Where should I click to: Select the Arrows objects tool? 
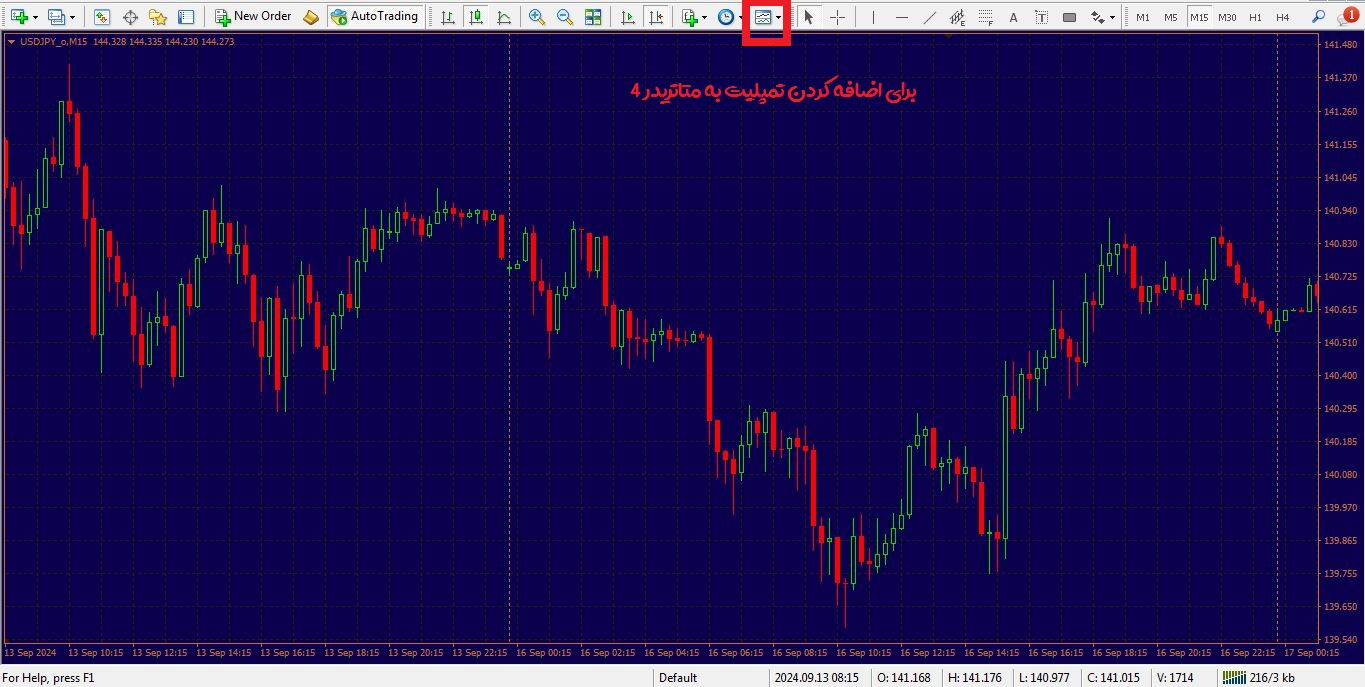click(x=1098, y=17)
